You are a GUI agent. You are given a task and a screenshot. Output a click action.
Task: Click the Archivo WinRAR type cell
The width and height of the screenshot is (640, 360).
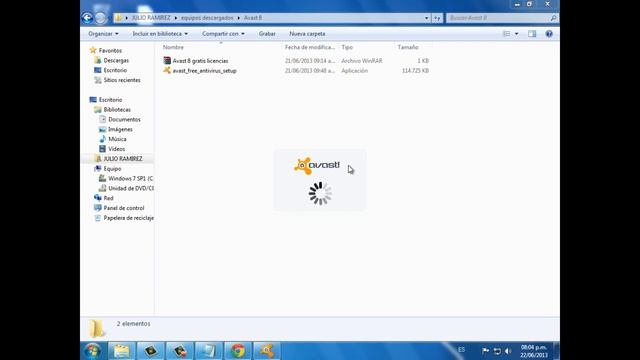[362, 61]
